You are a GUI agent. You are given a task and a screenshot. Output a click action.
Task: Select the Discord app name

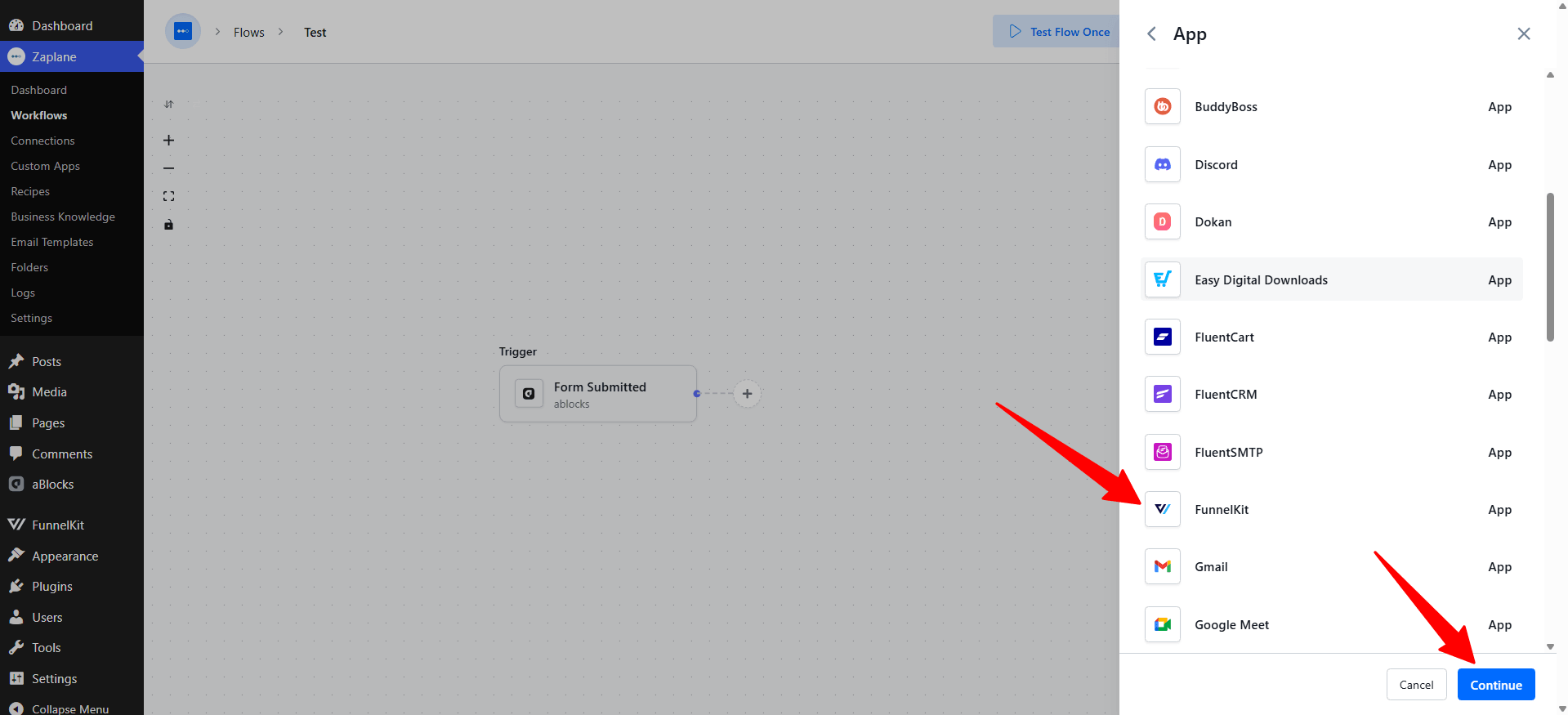click(x=1216, y=164)
